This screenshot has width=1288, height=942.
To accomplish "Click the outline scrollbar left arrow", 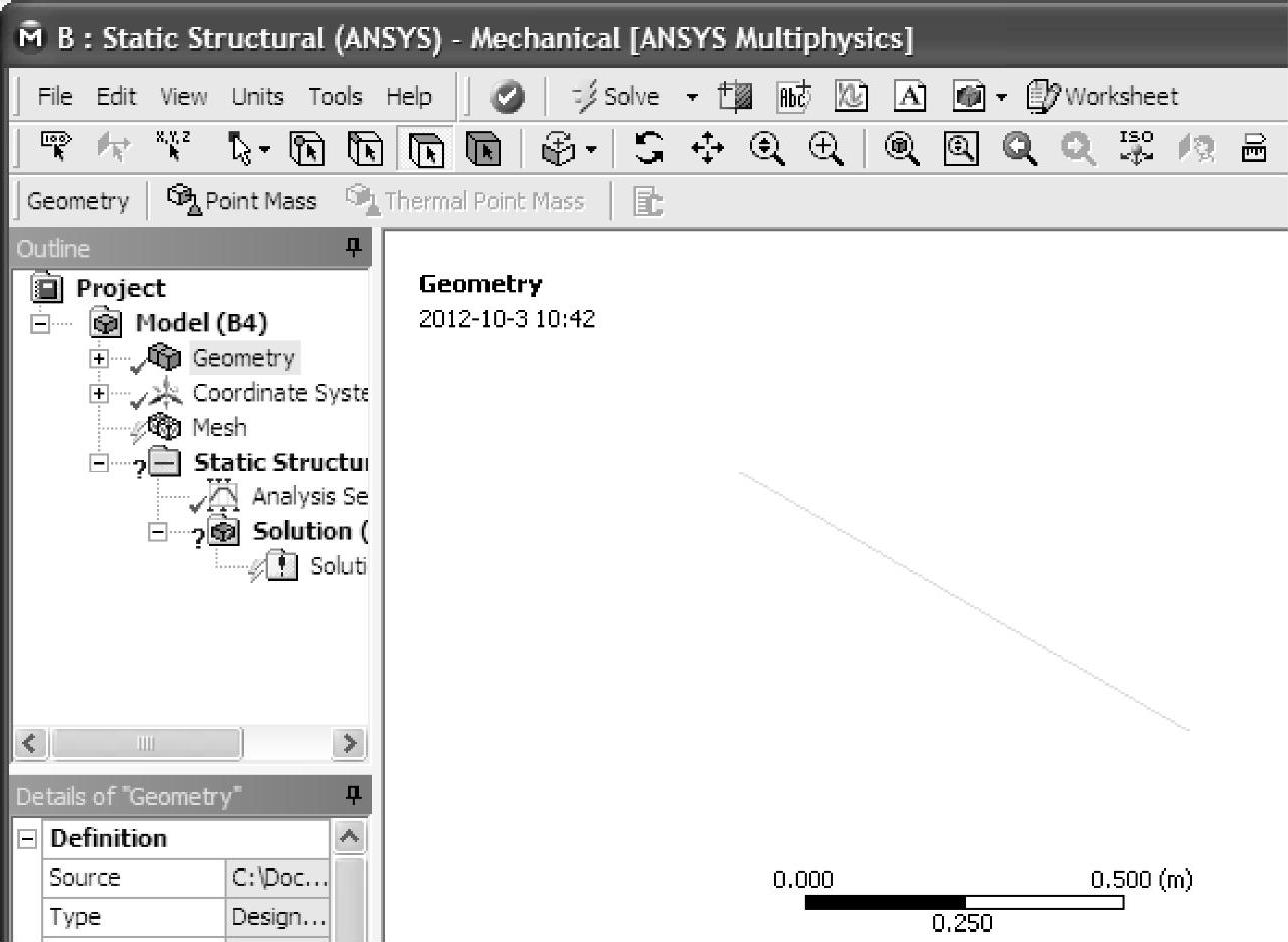I will (30, 743).
